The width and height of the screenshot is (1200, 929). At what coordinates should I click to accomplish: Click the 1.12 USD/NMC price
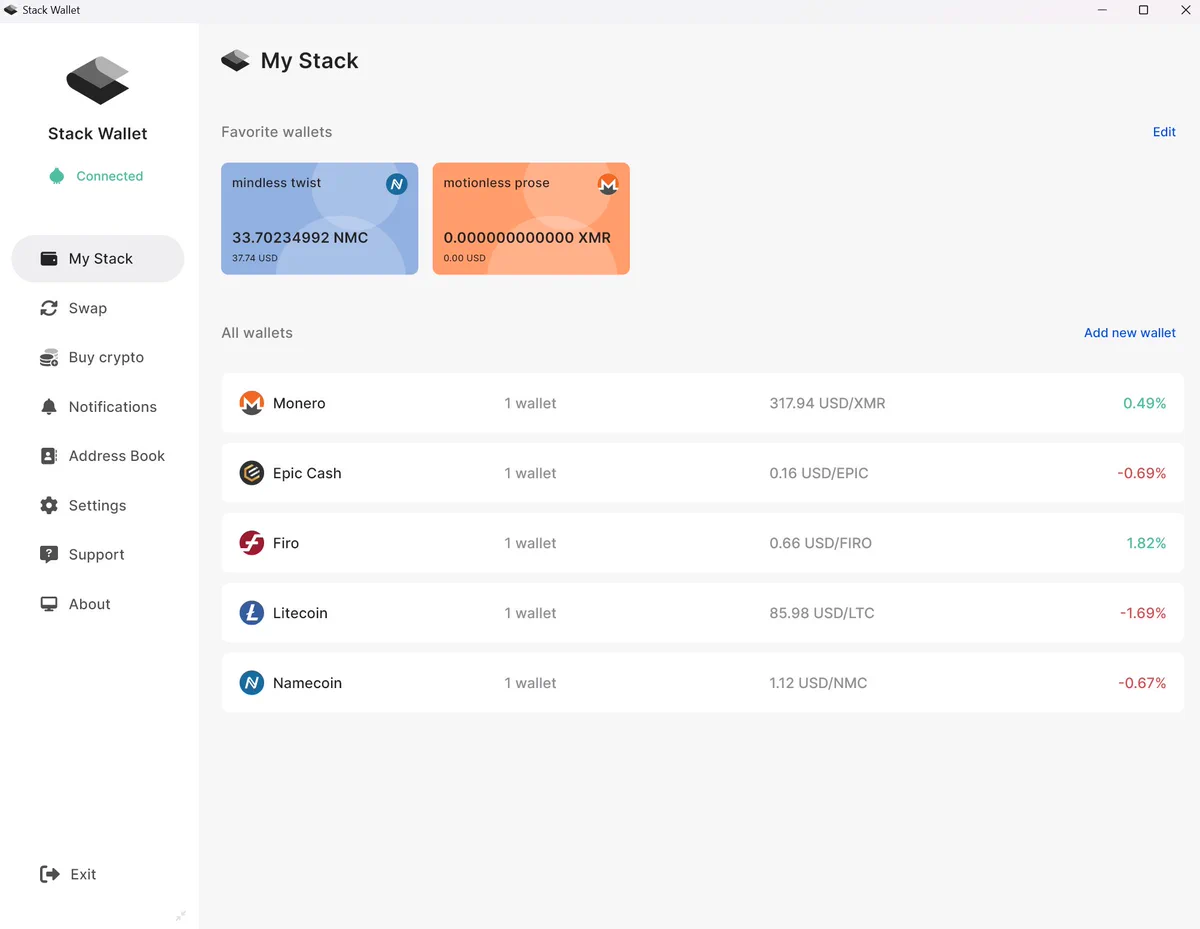click(x=818, y=683)
